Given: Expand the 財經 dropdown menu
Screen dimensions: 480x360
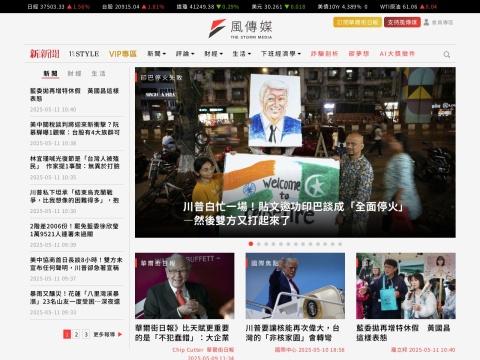Looking at the screenshot, I should [x=213, y=54].
